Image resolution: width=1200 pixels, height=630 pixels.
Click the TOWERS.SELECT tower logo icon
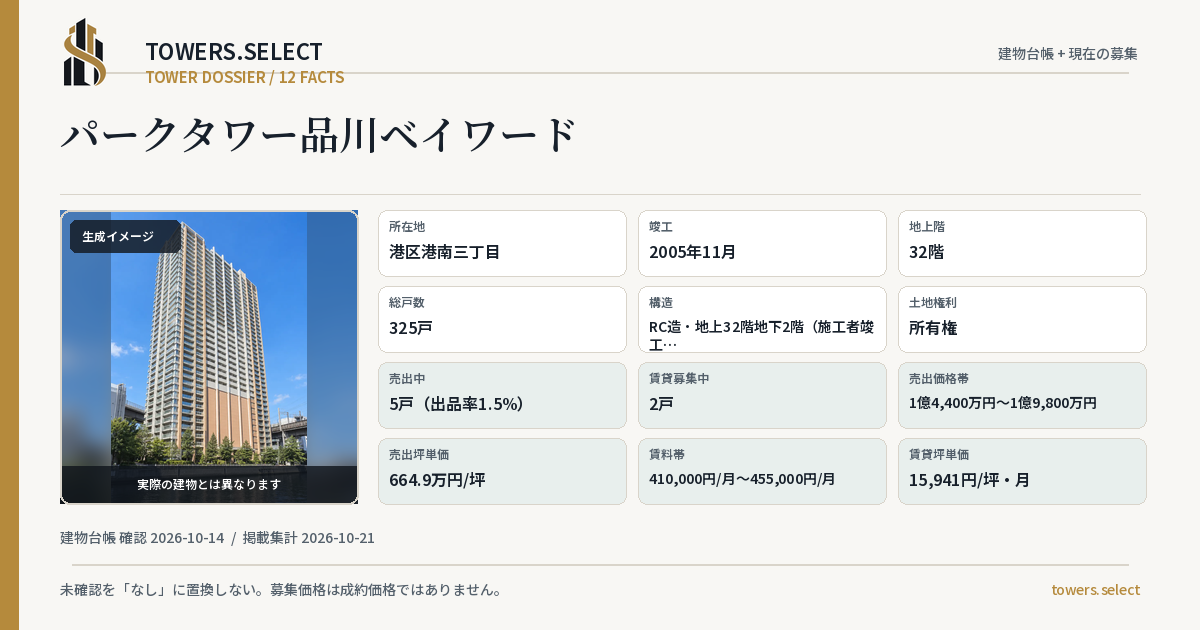(x=85, y=52)
